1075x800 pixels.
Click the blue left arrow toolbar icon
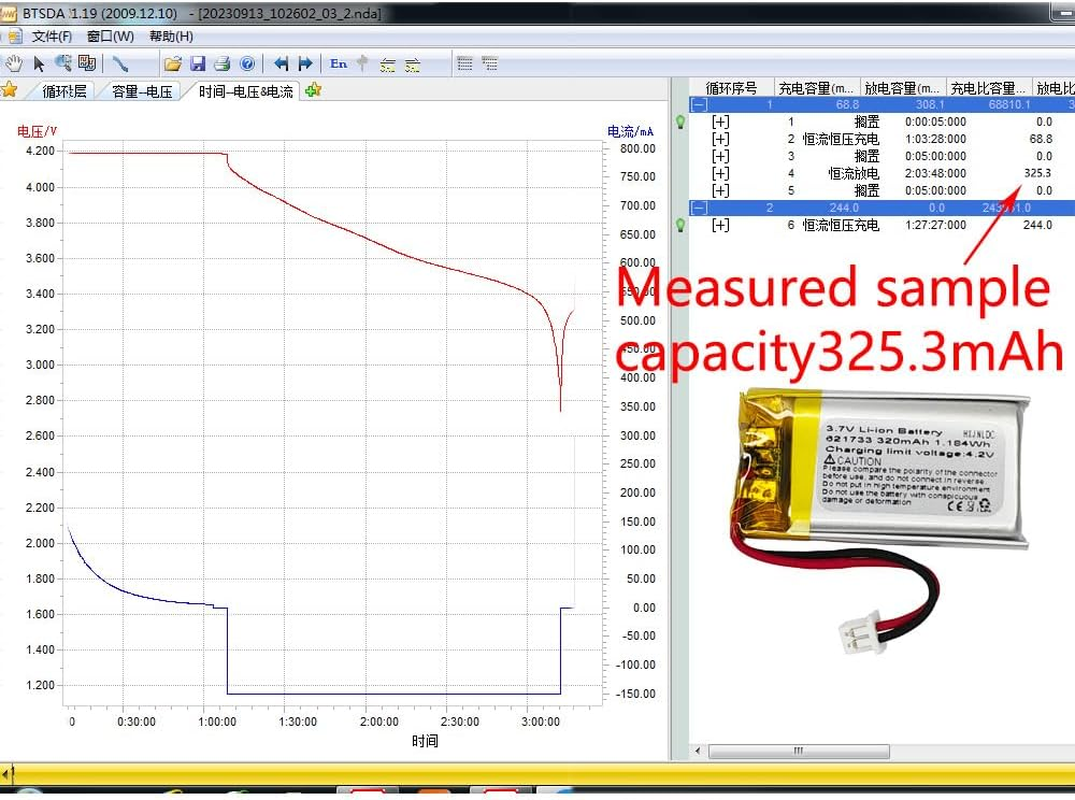coord(281,63)
